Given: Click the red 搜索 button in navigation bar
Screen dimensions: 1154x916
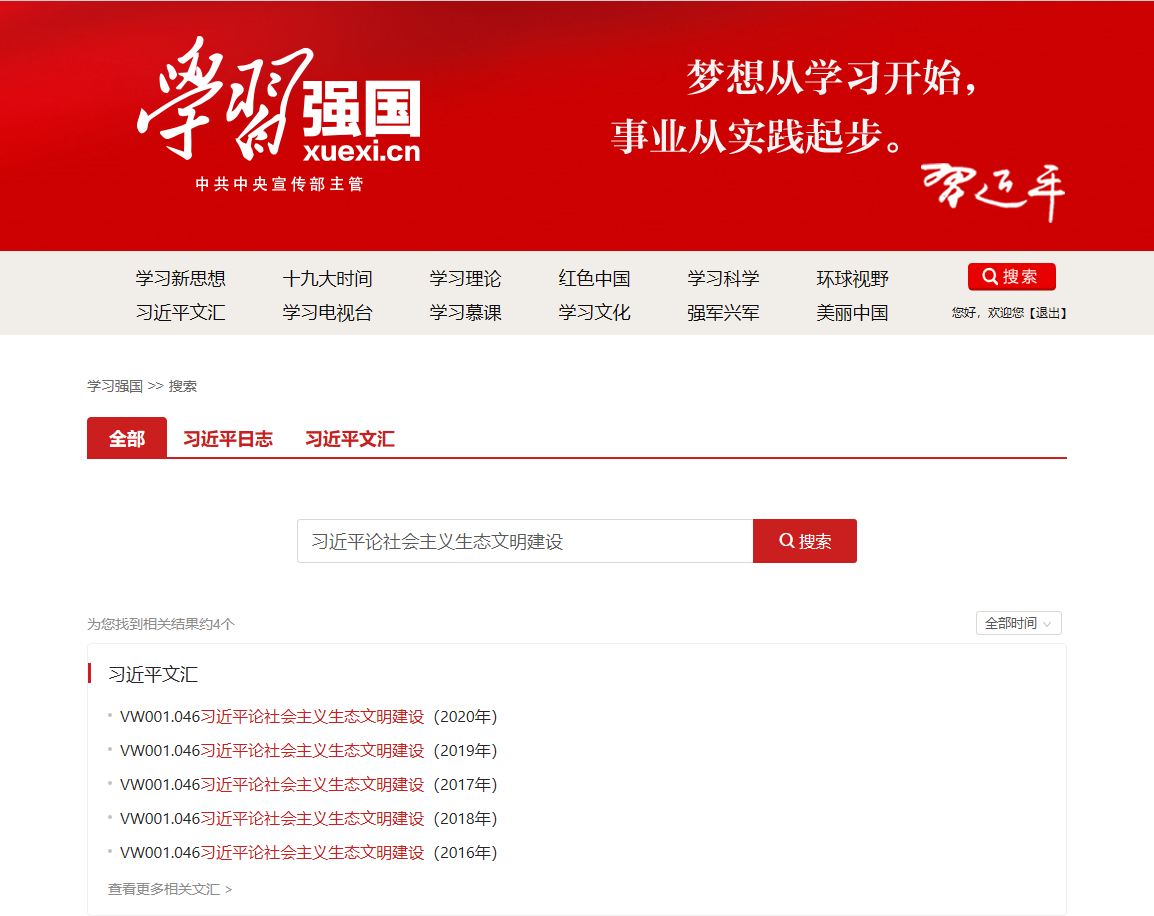Looking at the screenshot, I should tap(1011, 277).
